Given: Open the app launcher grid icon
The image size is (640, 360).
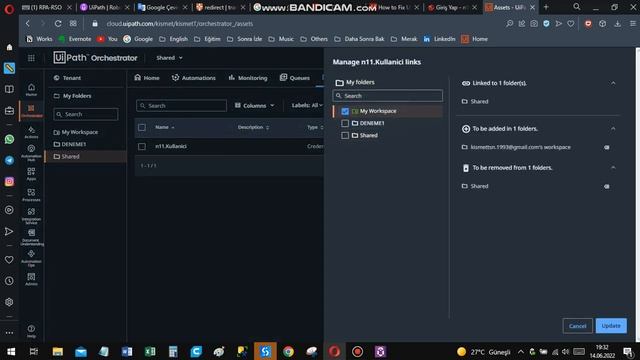Looking at the screenshot, I should (x=31, y=58).
